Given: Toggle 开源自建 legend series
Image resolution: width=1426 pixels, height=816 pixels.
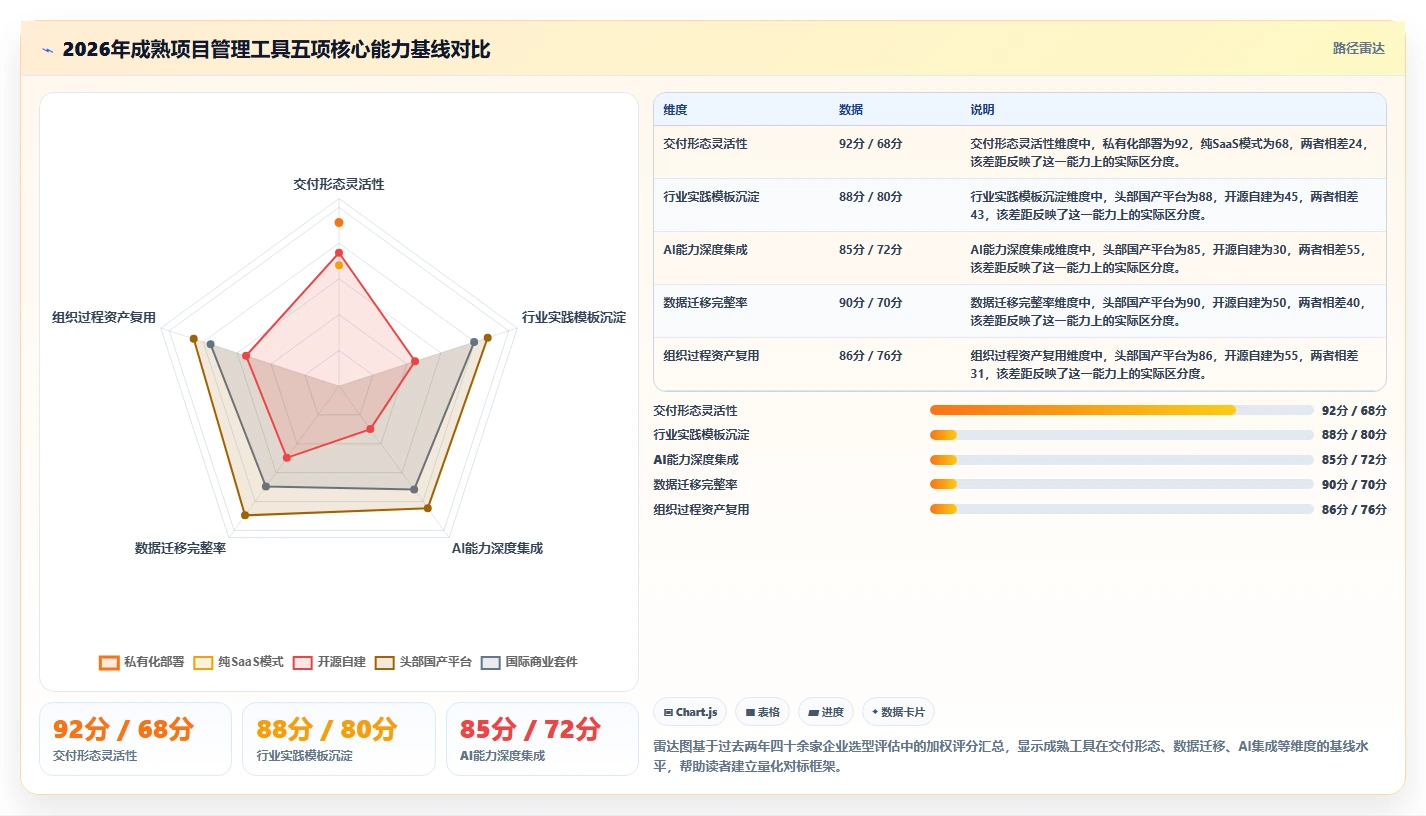Looking at the screenshot, I should tap(330, 662).
